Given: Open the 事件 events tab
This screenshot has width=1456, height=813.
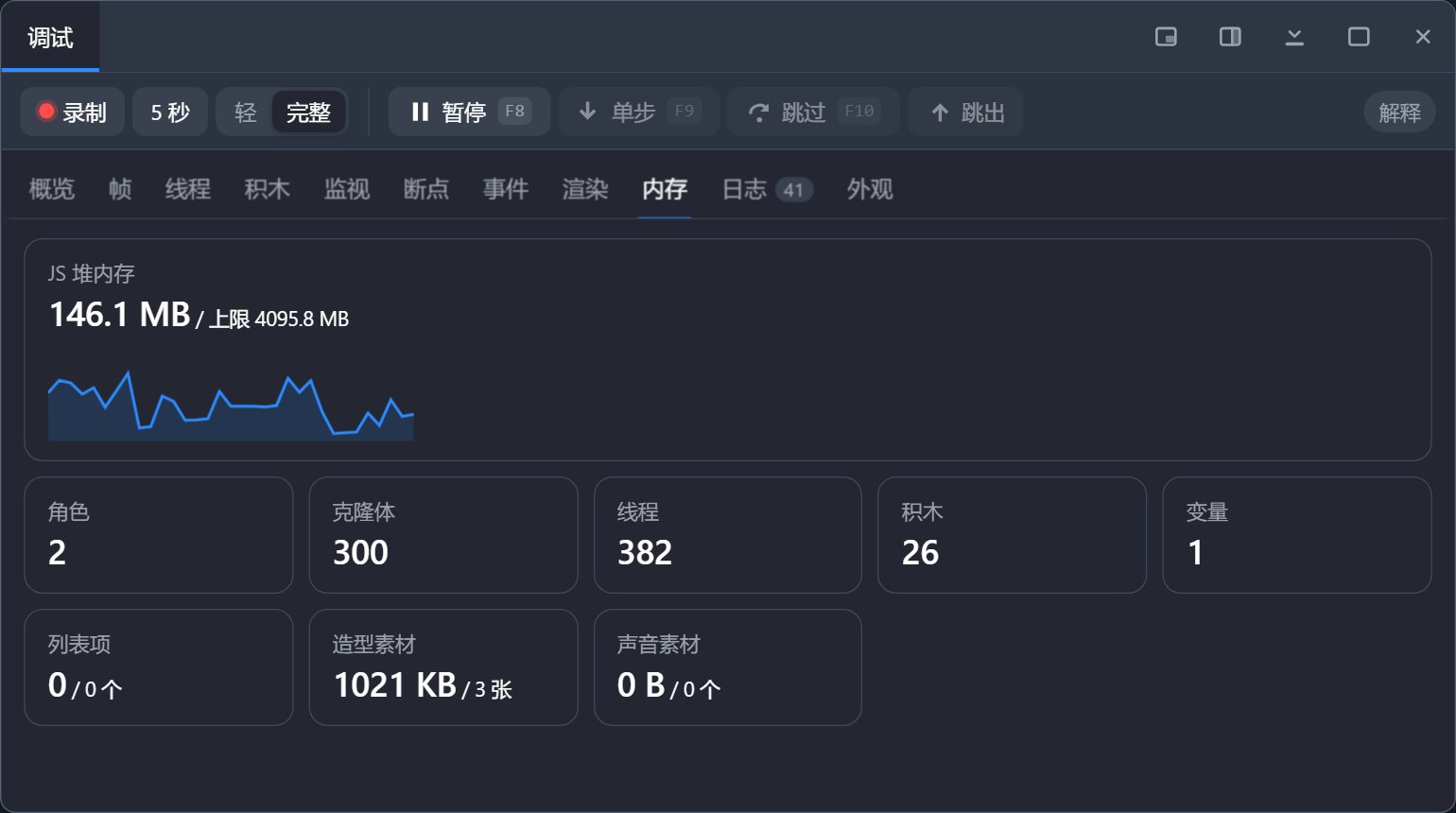Looking at the screenshot, I should [x=506, y=189].
